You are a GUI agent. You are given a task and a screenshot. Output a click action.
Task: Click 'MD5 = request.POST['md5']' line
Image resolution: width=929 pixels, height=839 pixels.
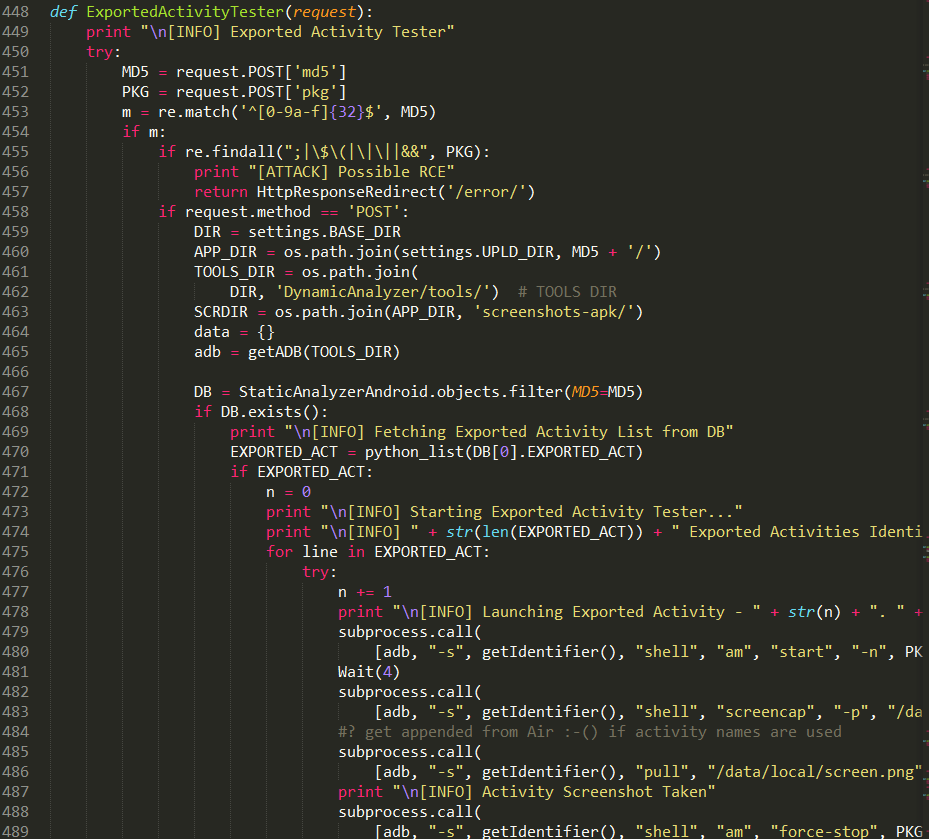click(234, 72)
